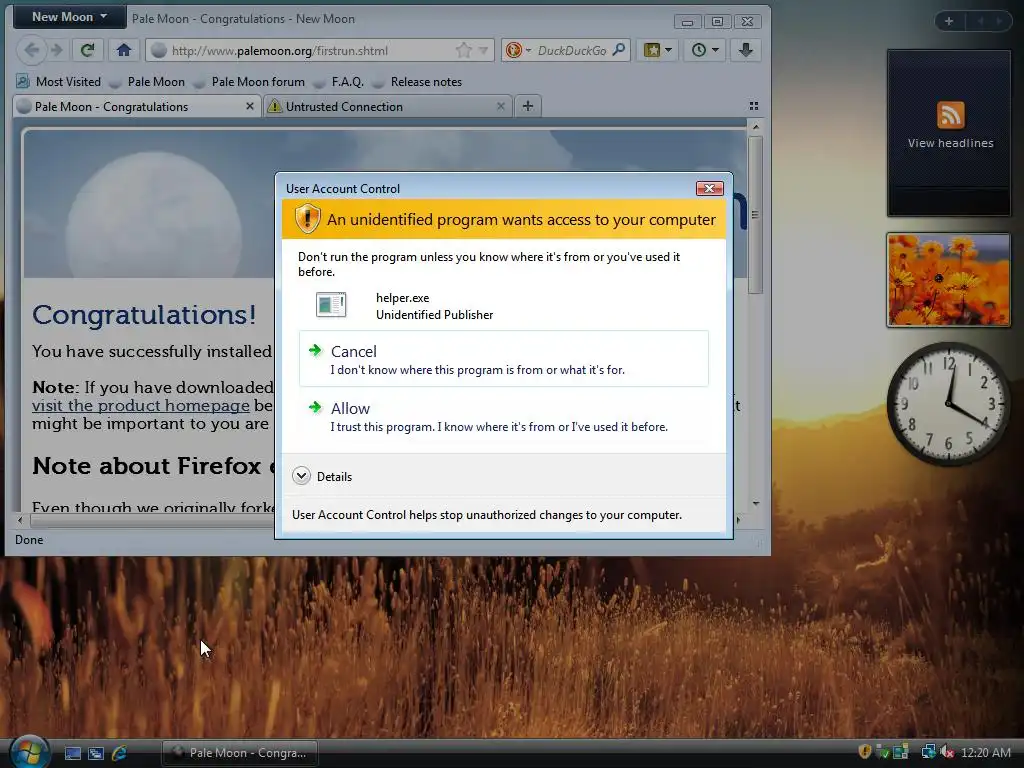The width and height of the screenshot is (1024, 768).
Task: Maximize the Pale Moon browser window
Action: click(717, 22)
